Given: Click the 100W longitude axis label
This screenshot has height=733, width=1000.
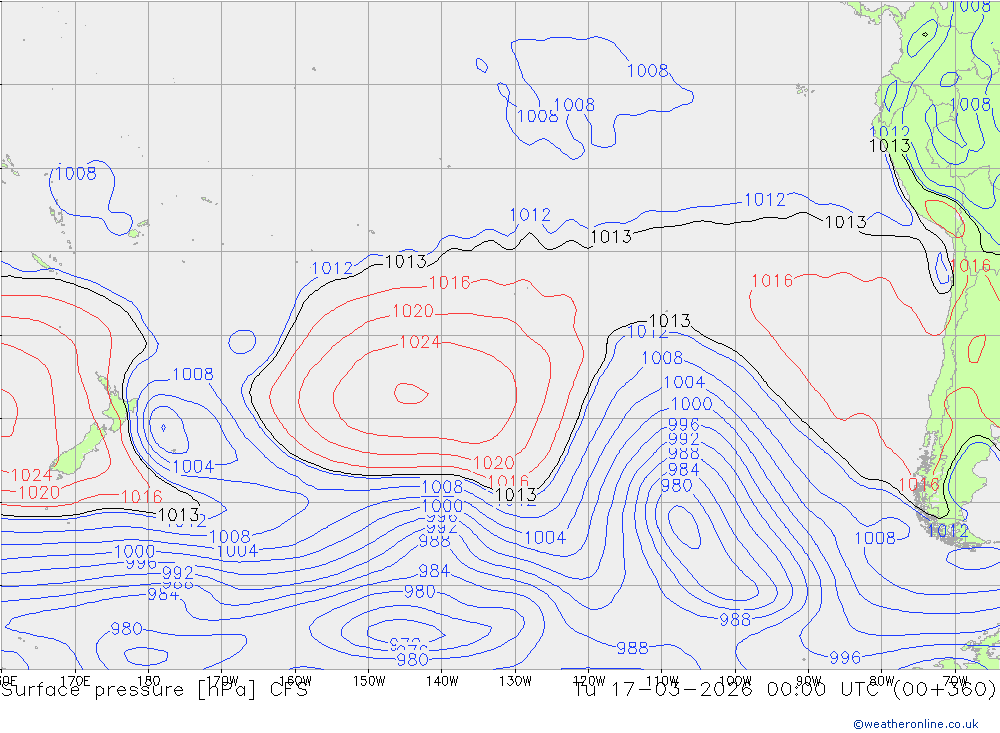Looking at the screenshot, I should [735, 680].
